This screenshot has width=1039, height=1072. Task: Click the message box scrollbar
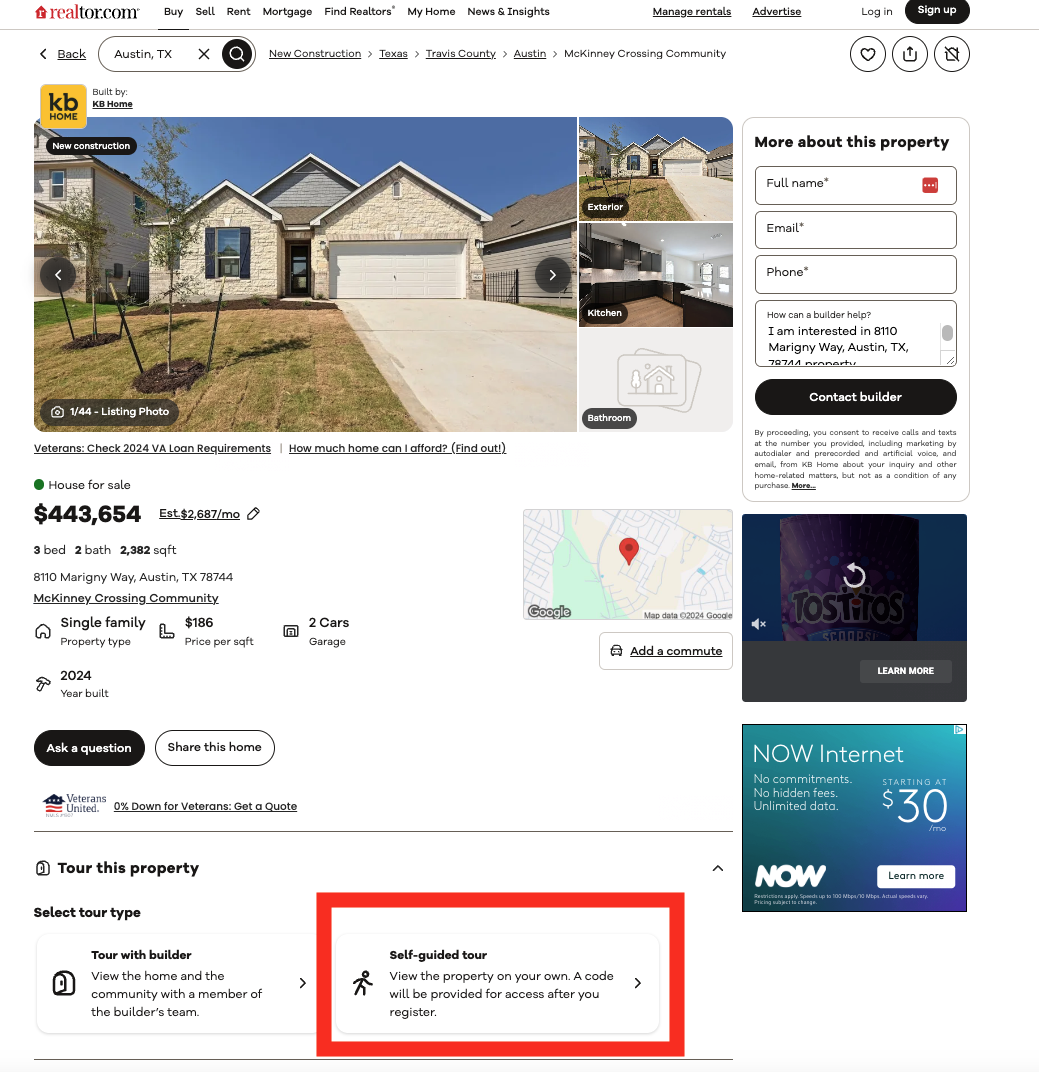coord(947,333)
